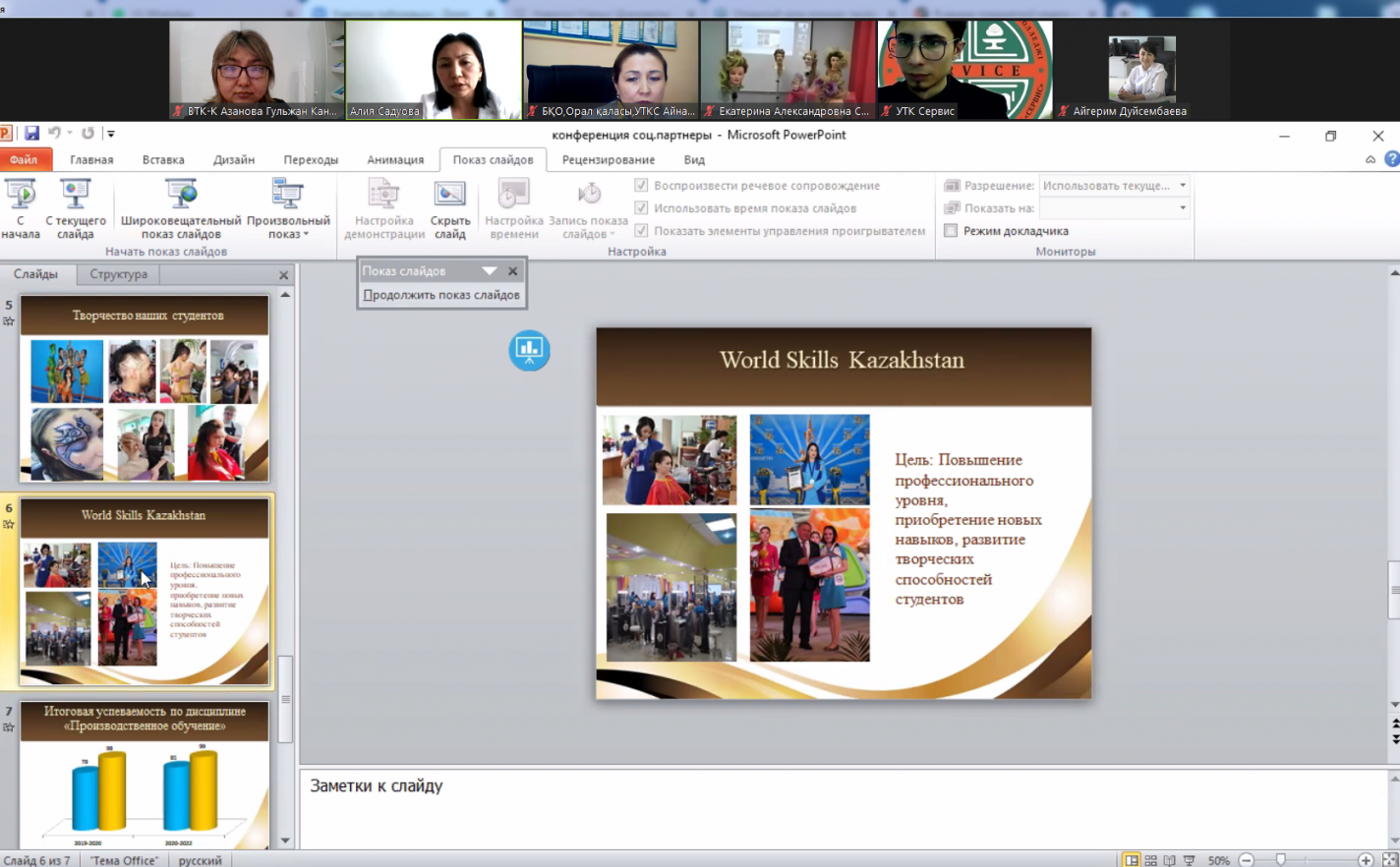Open Показ слайдов floating toolbar dropdown arrow

[489, 270]
